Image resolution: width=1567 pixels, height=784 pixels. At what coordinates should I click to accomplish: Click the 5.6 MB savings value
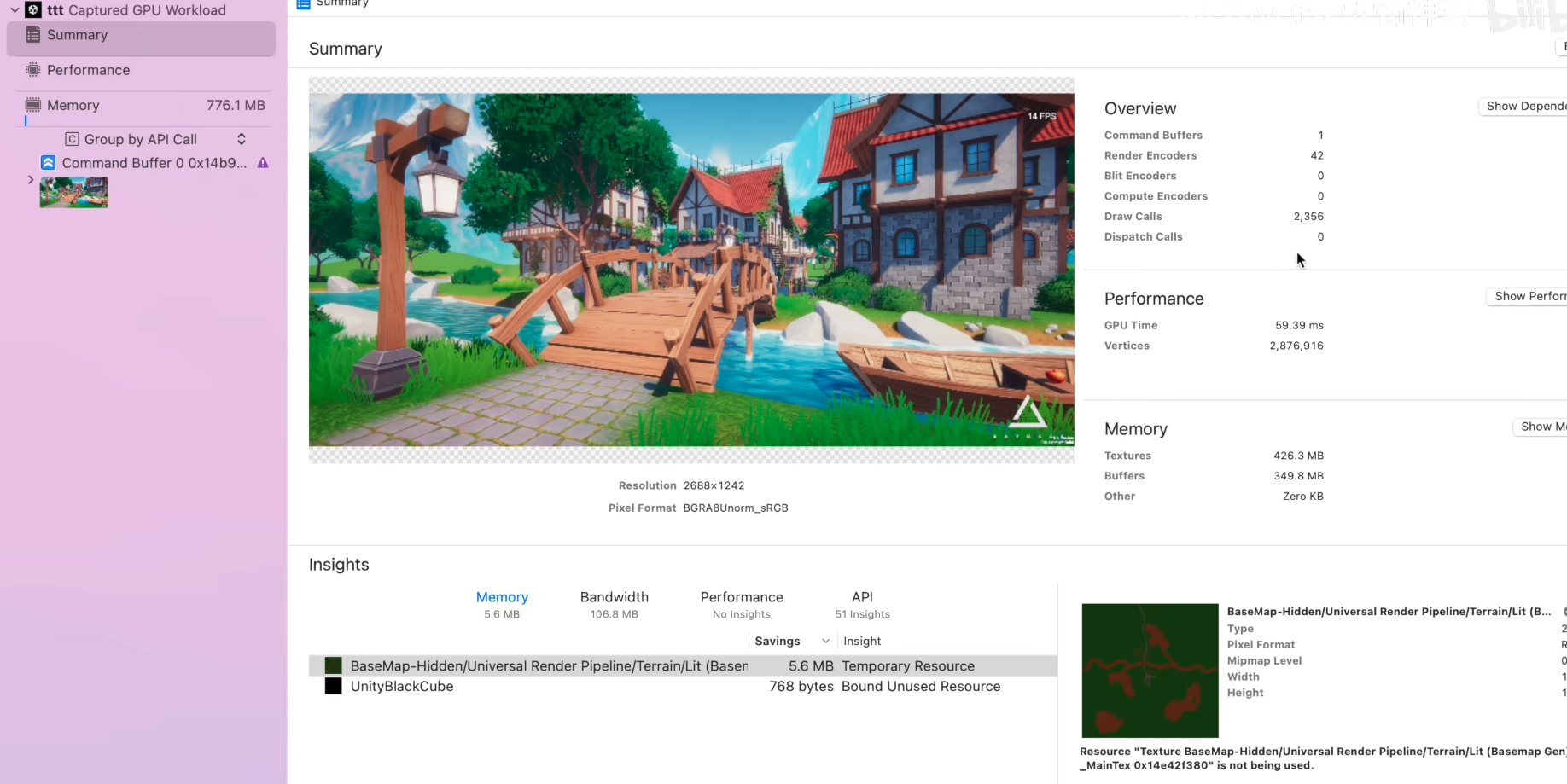[x=811, y=666]
